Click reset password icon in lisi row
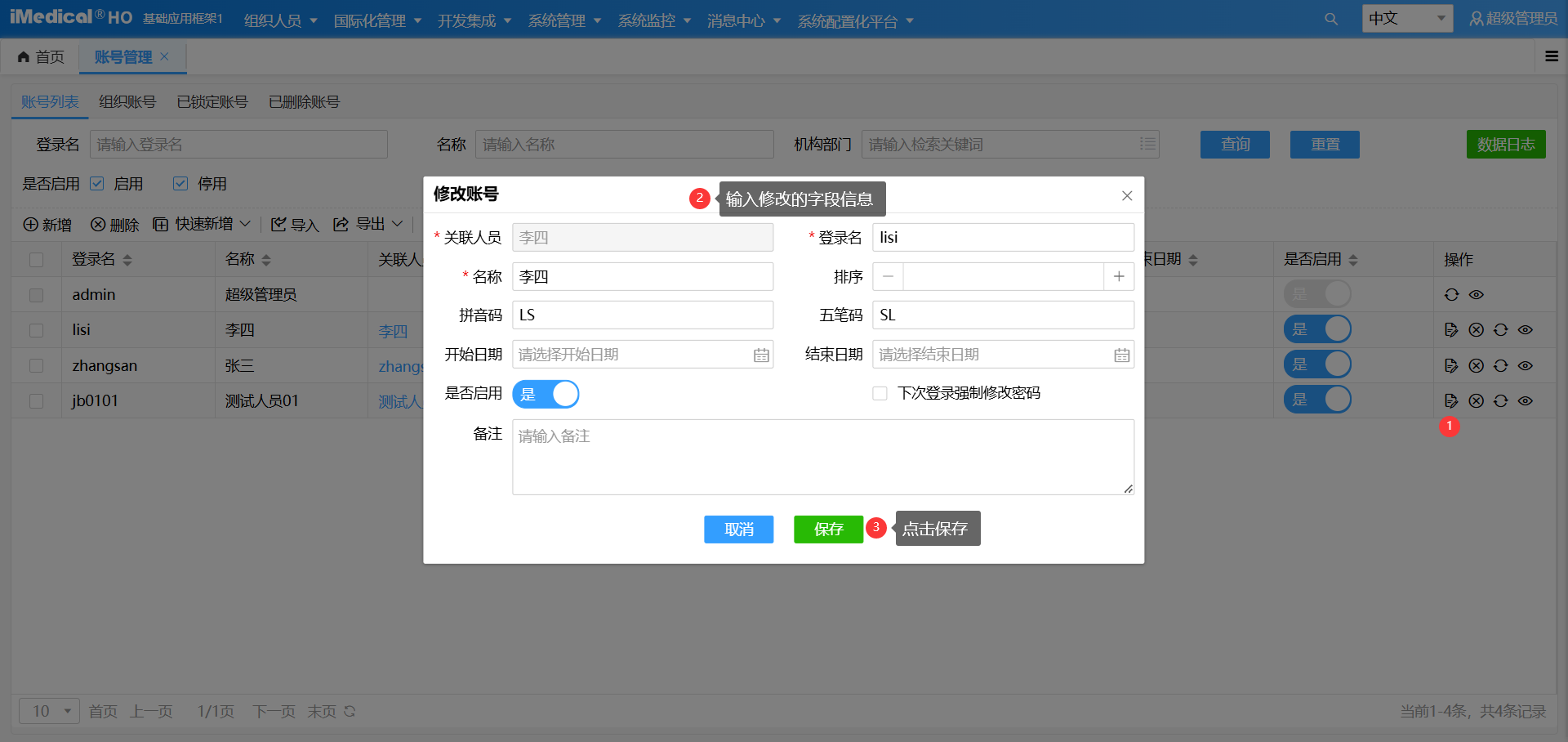Screen dimensions: 1568x742 pyautogui.click(x=1500, y=330)
